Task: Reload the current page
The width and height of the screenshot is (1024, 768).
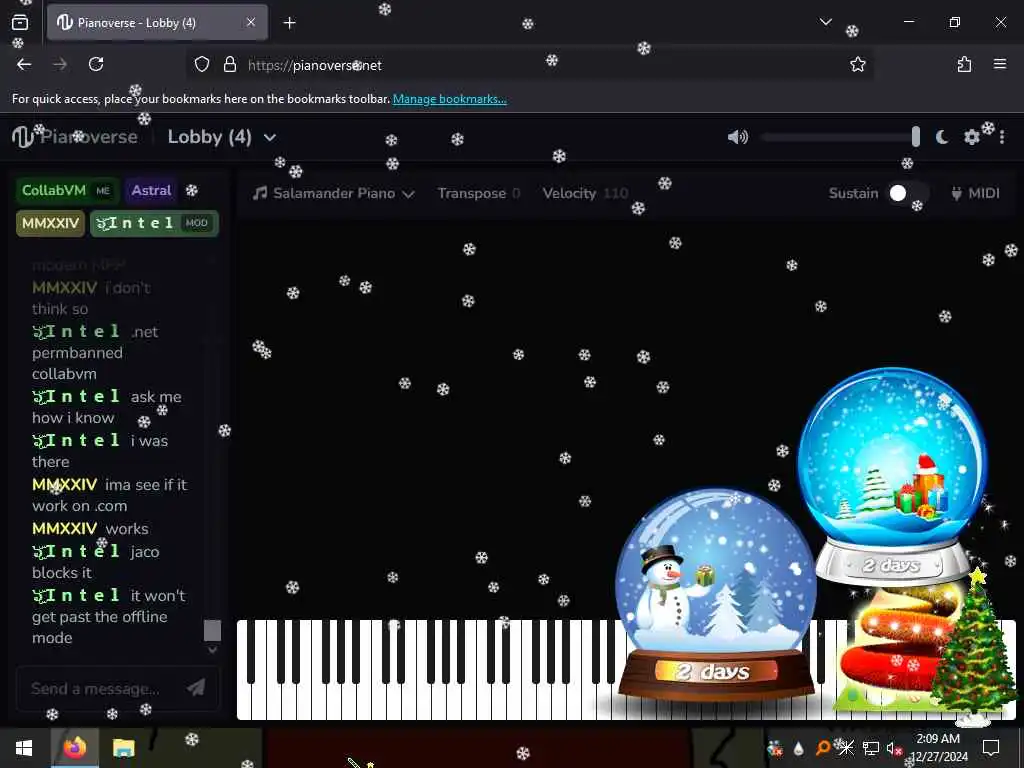Action: [x=96, y=64]
